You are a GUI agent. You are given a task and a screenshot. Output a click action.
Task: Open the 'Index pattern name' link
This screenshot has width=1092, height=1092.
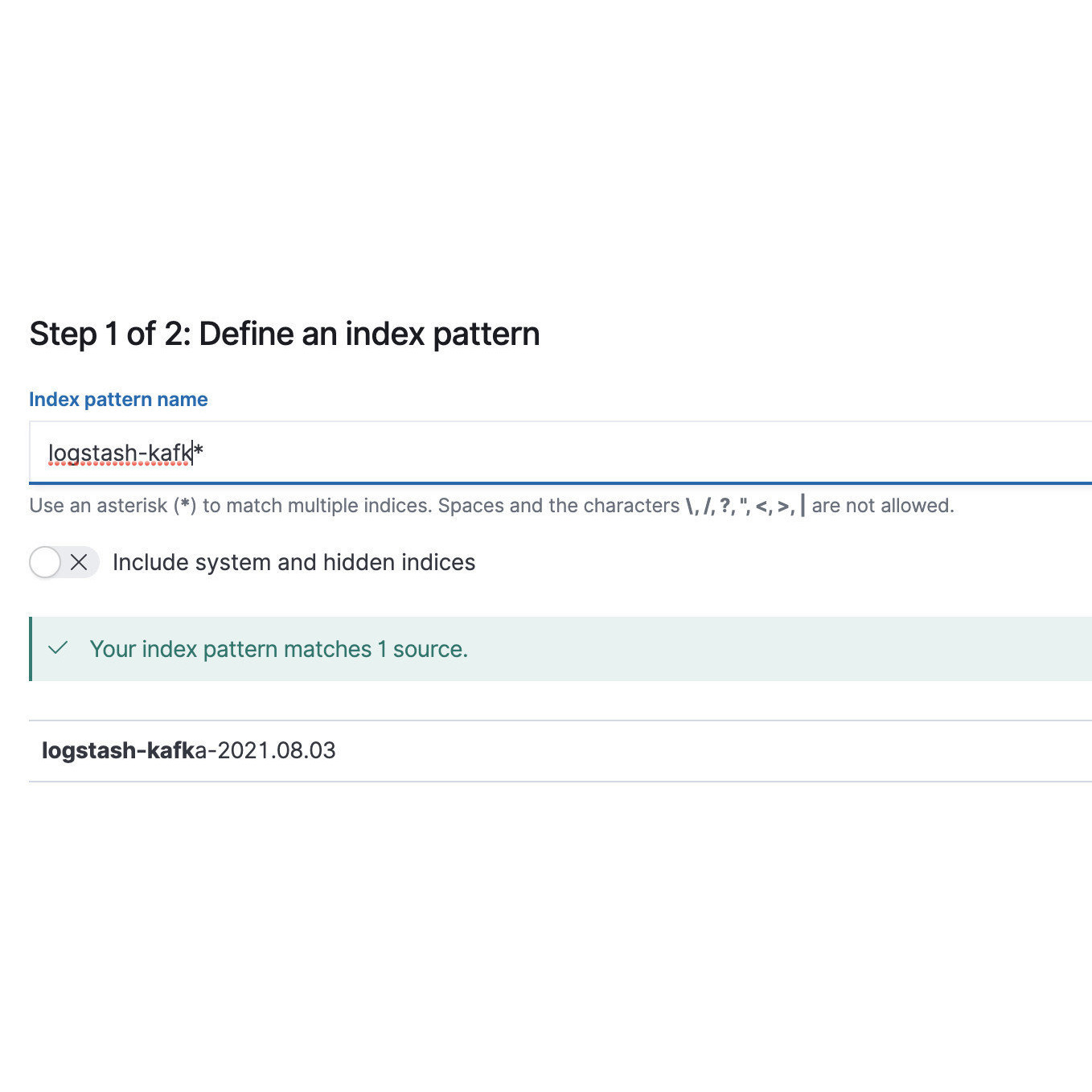117,399
